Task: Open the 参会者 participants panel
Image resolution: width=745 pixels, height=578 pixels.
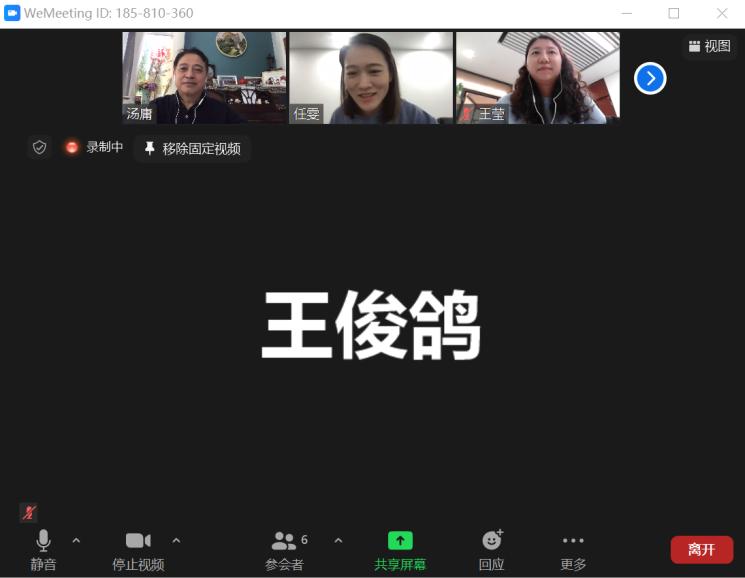Action: tap(285, 549)
